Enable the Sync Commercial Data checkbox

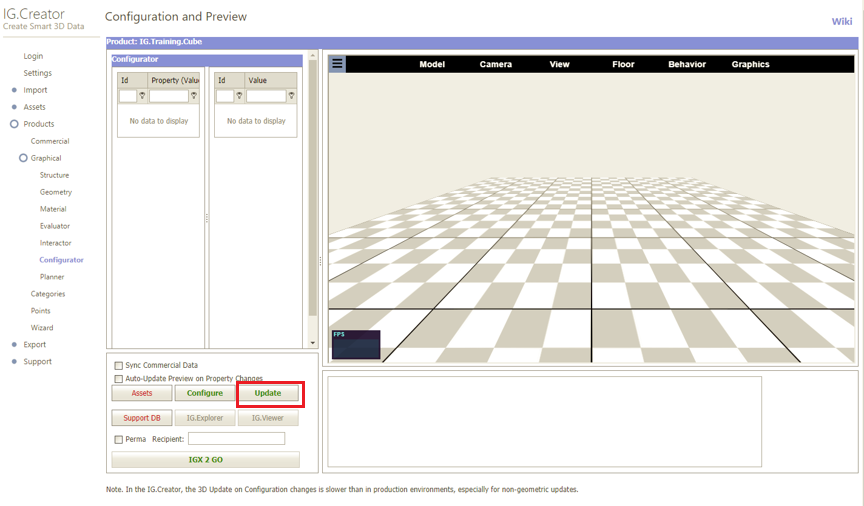119,366
